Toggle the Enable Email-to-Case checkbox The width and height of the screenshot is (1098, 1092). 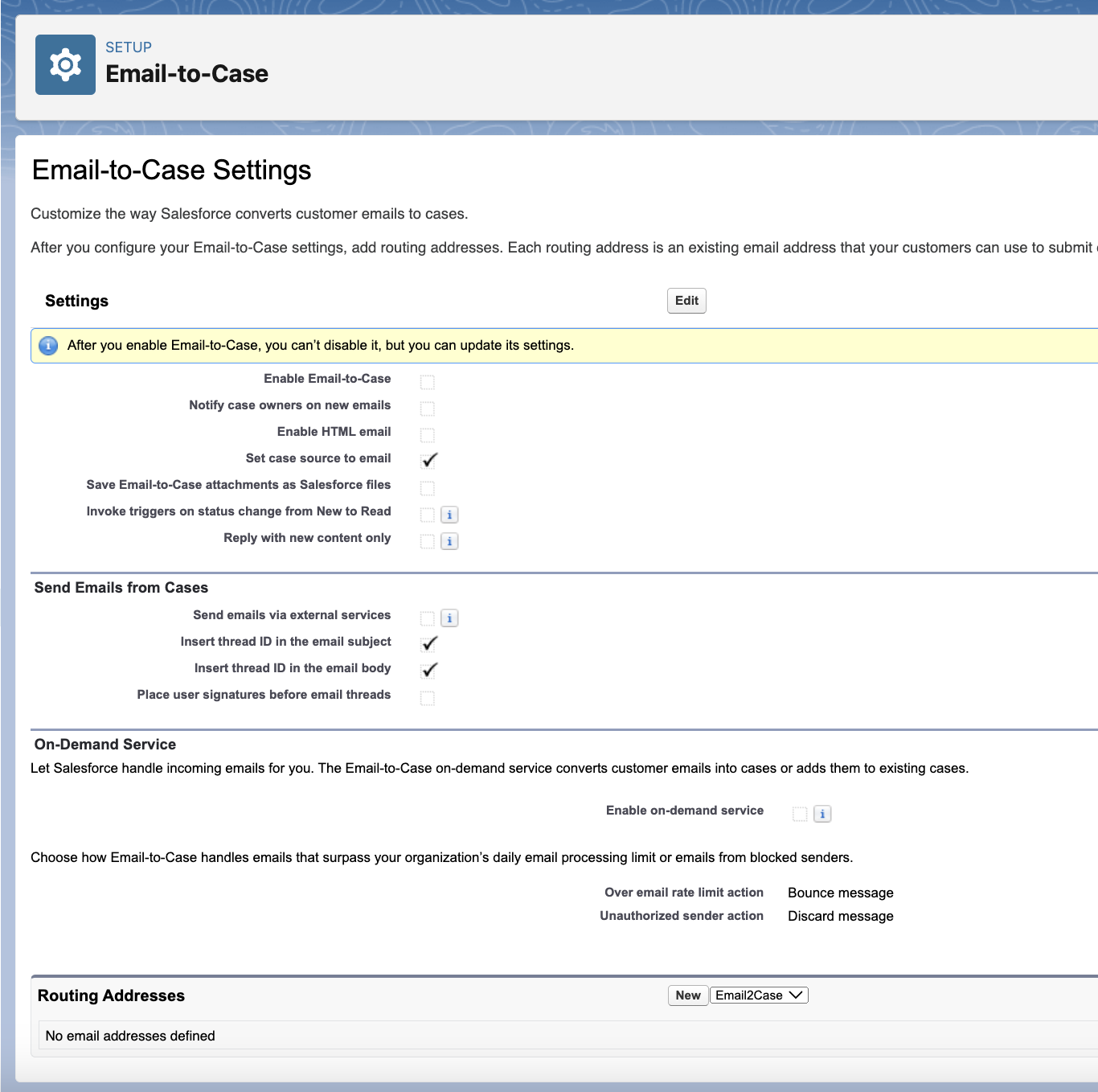(428, 382)
